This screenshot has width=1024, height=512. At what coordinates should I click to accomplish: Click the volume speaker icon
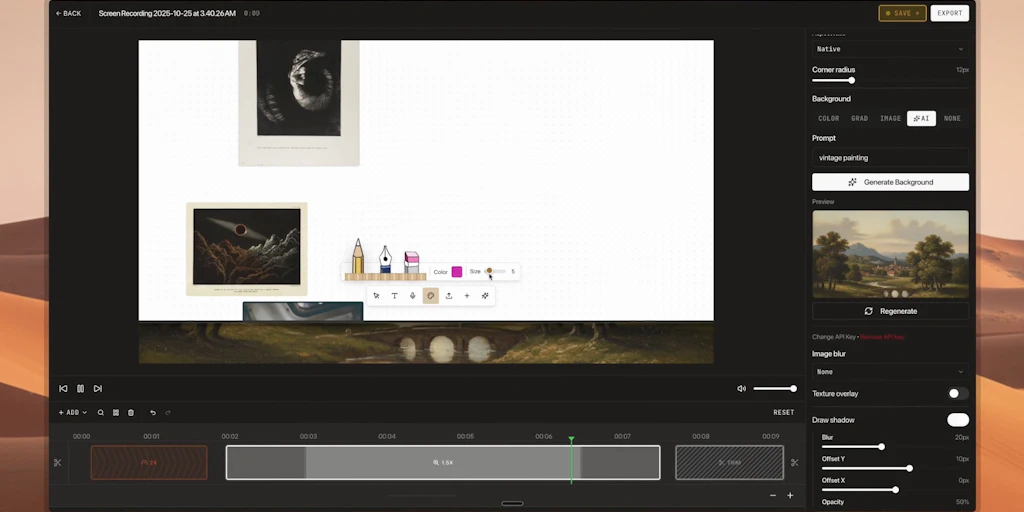tap(741, 388)
